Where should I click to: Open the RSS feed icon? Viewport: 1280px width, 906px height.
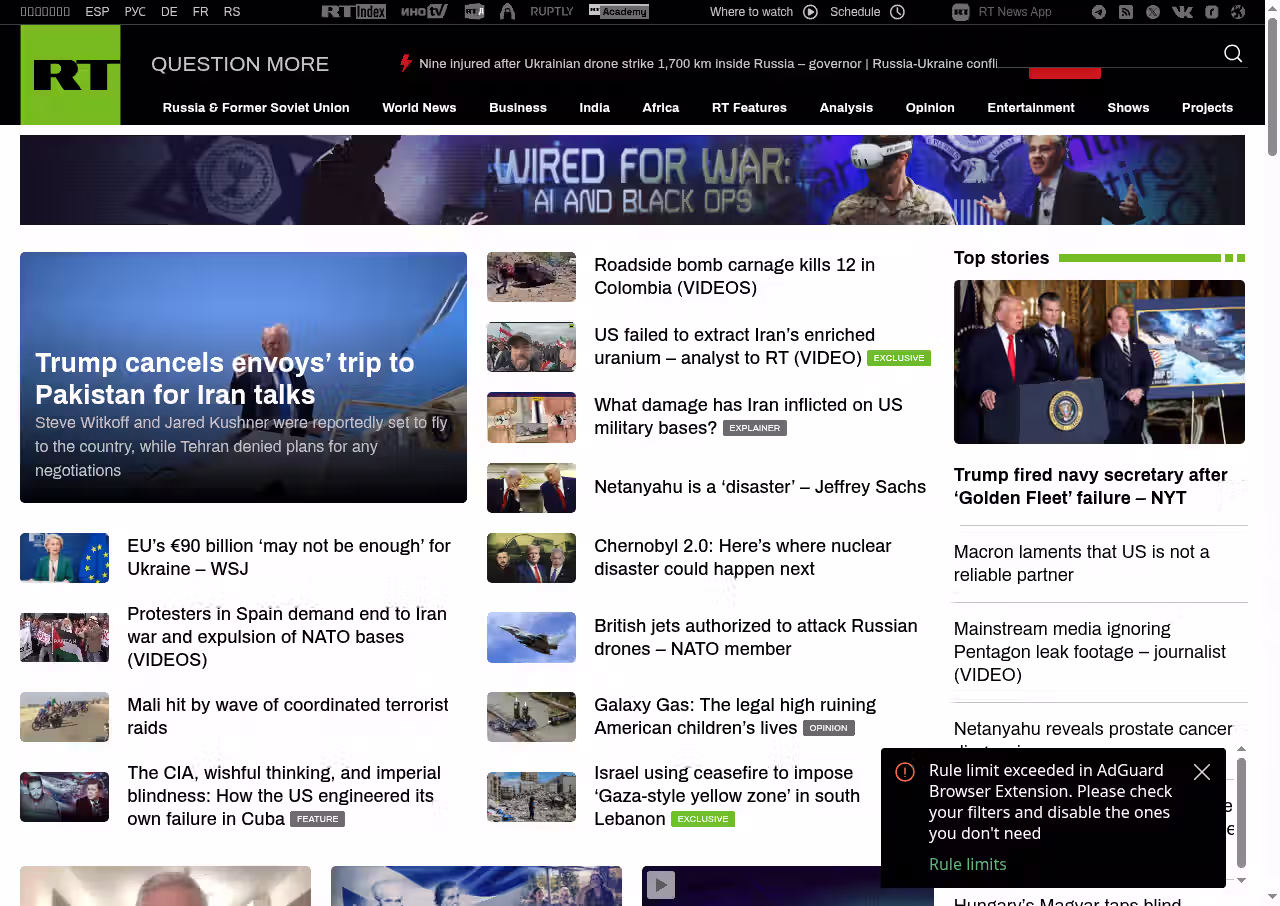tap(1126, 12)
